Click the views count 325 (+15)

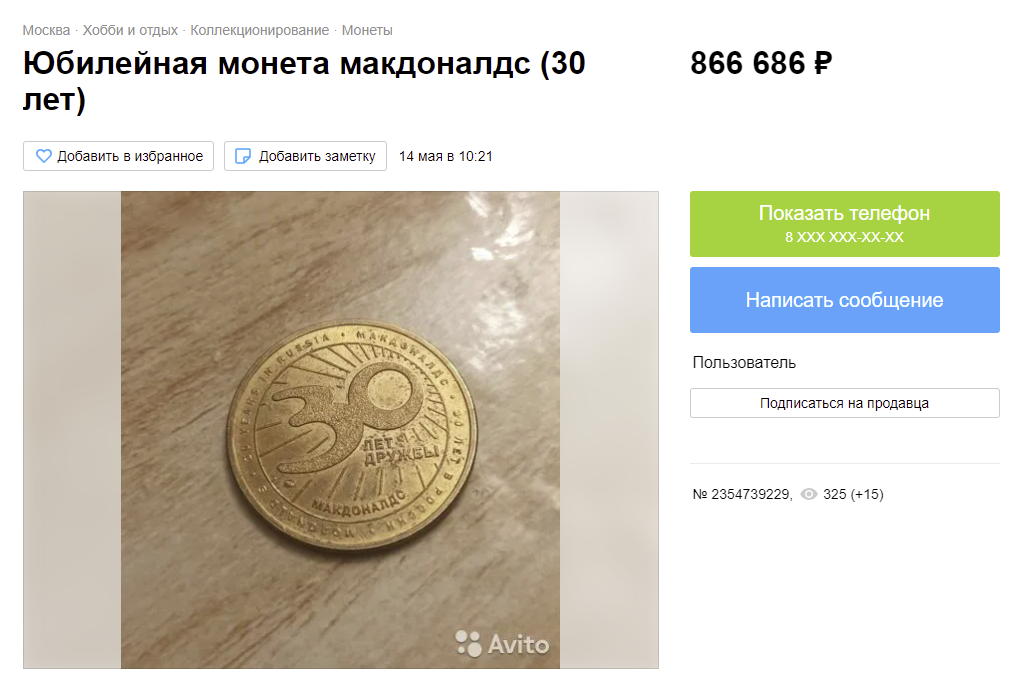coord(853,494)
